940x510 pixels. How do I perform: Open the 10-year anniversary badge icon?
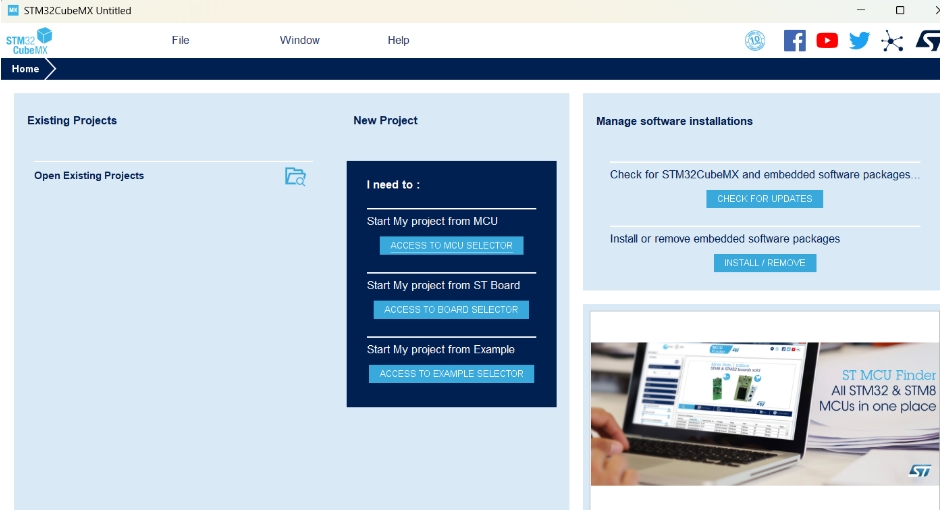[755, 41]
